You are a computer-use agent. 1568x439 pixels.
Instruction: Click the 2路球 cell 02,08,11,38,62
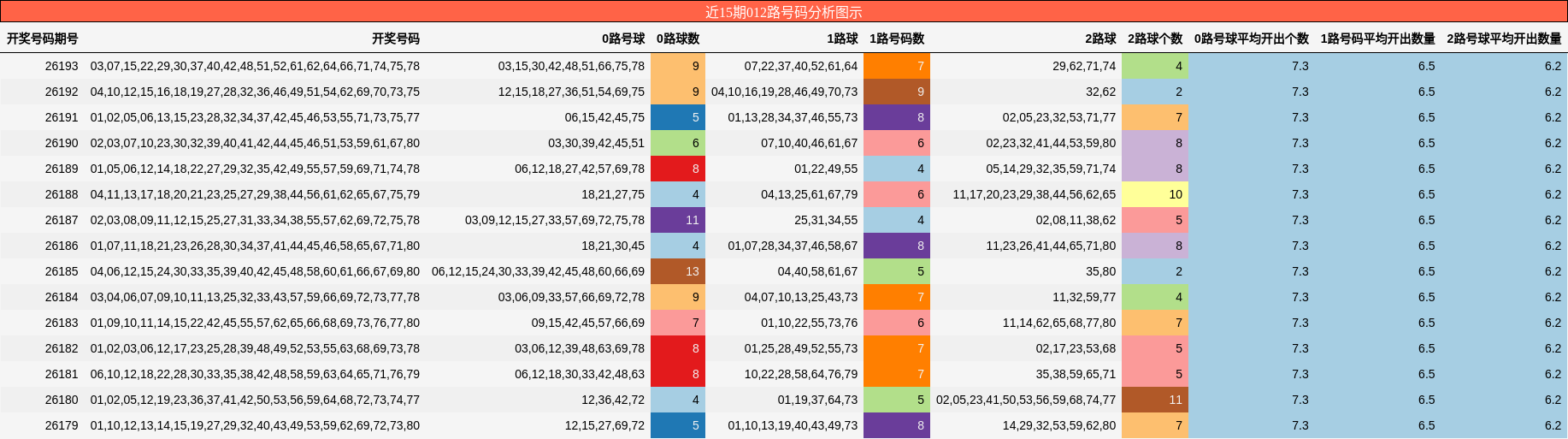click(x=1076, y=220)
